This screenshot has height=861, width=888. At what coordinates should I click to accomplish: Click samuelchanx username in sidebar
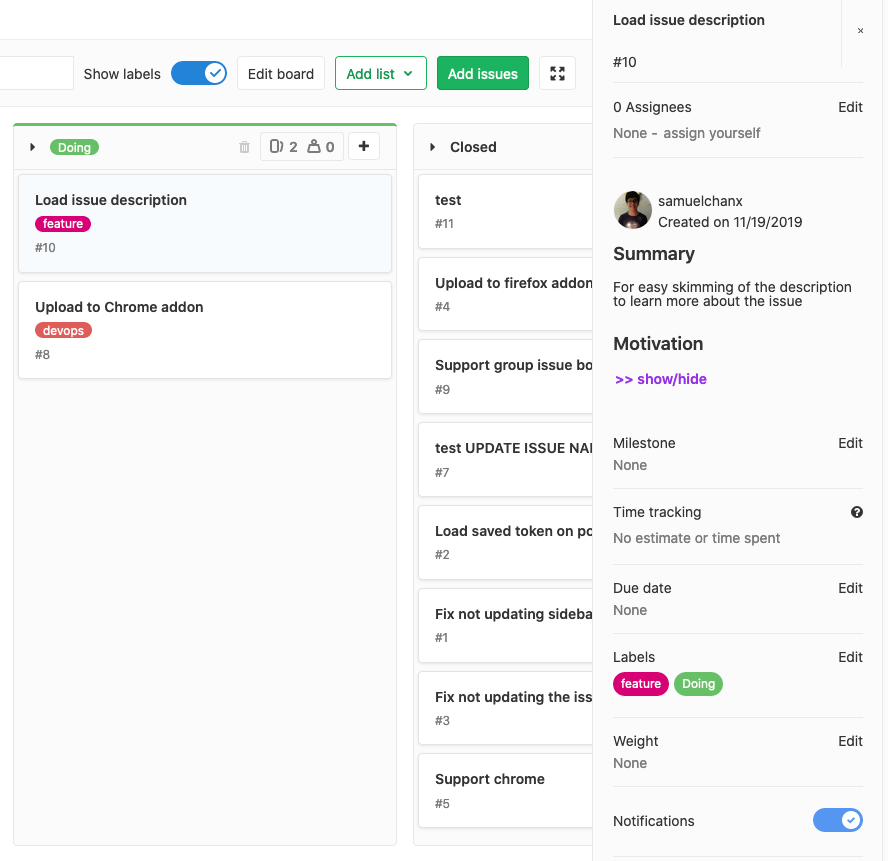point(700,201)
